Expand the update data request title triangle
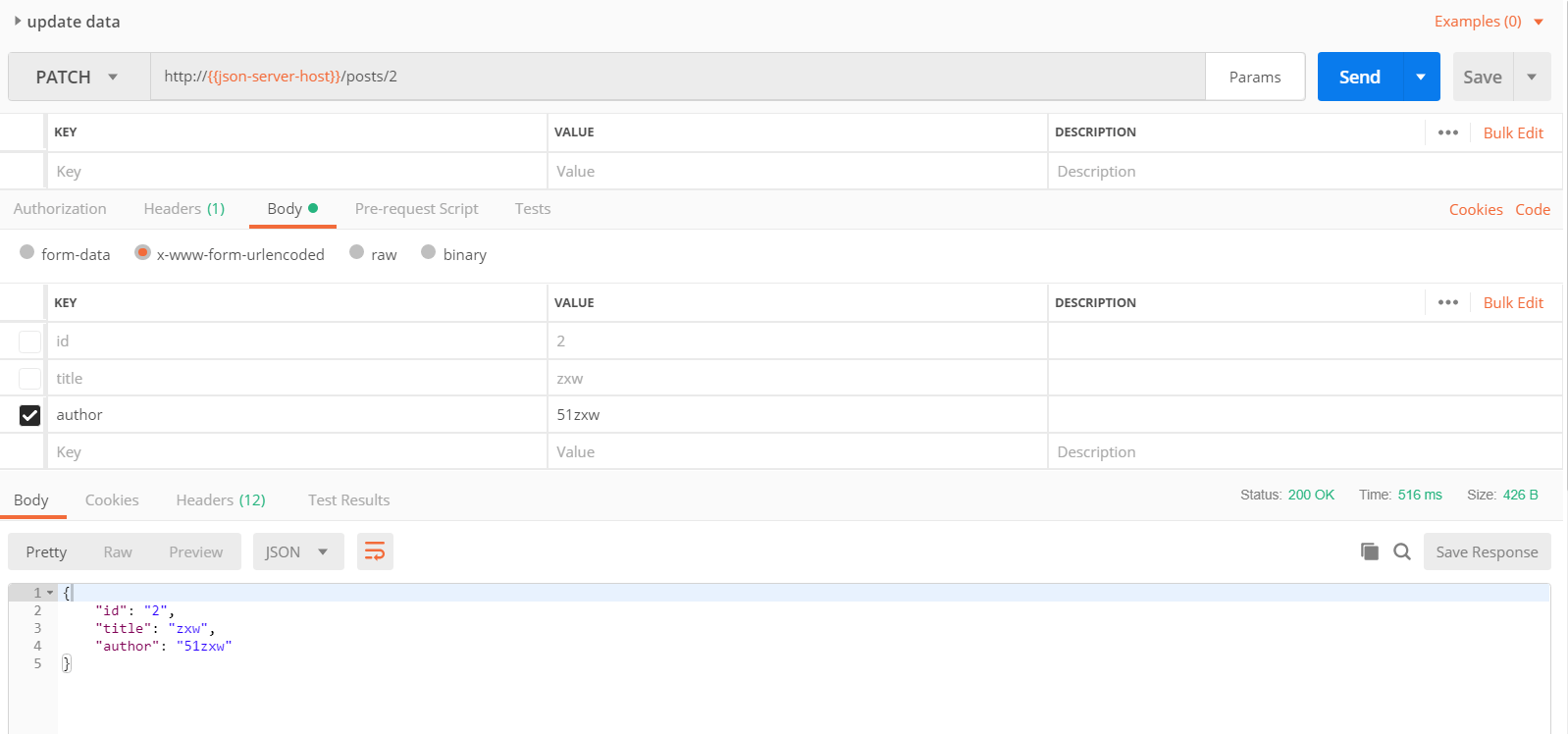Screen dimensions: 1568x734 point(18,21)
